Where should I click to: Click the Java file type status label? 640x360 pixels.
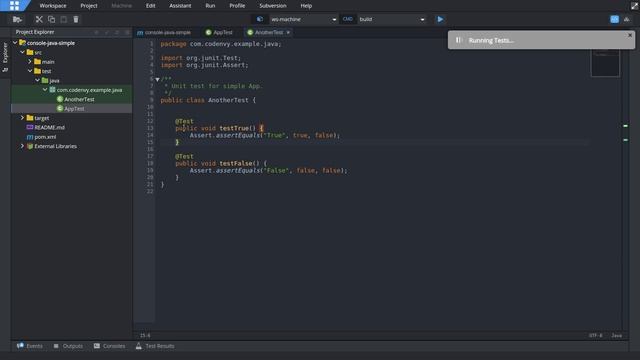(616, 335)
